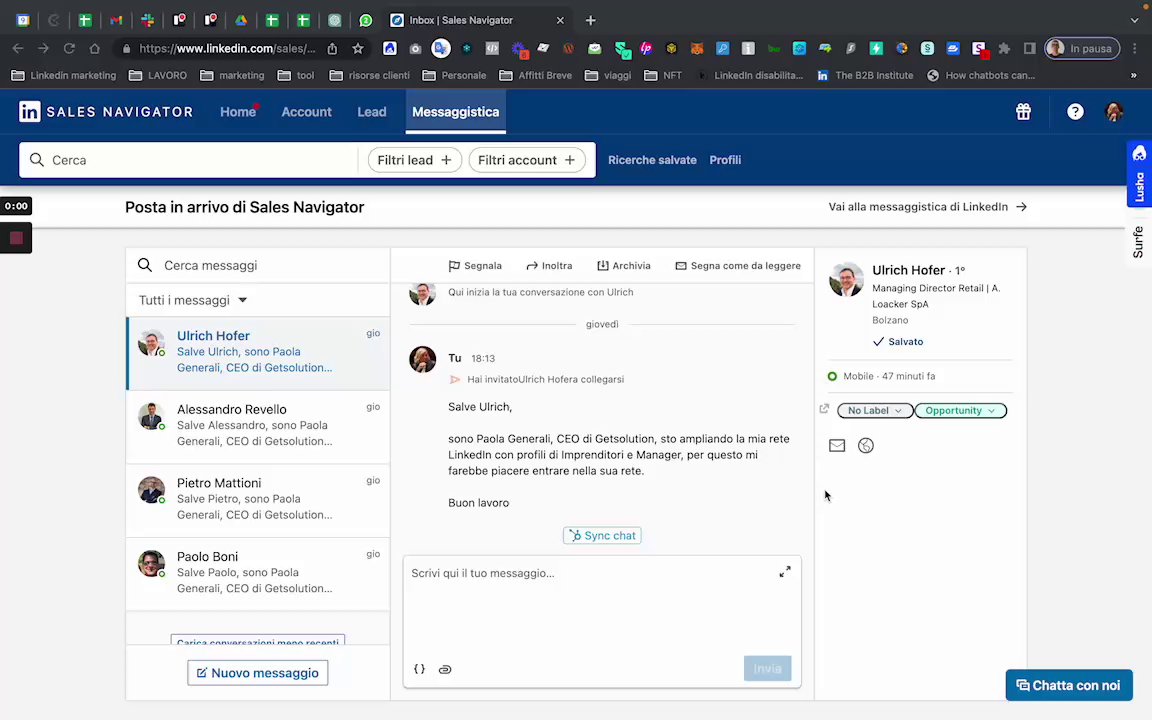Insert template variable with curly braces icon
This screenshot has height=720, width=1152.
click(x=419, y=669)
